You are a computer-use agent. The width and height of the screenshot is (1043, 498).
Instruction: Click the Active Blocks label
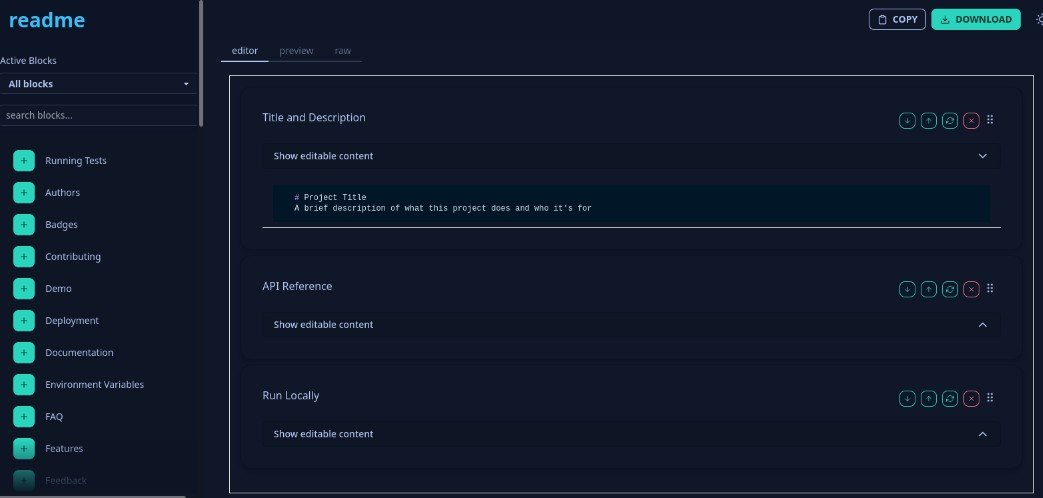tap(29, 60)
